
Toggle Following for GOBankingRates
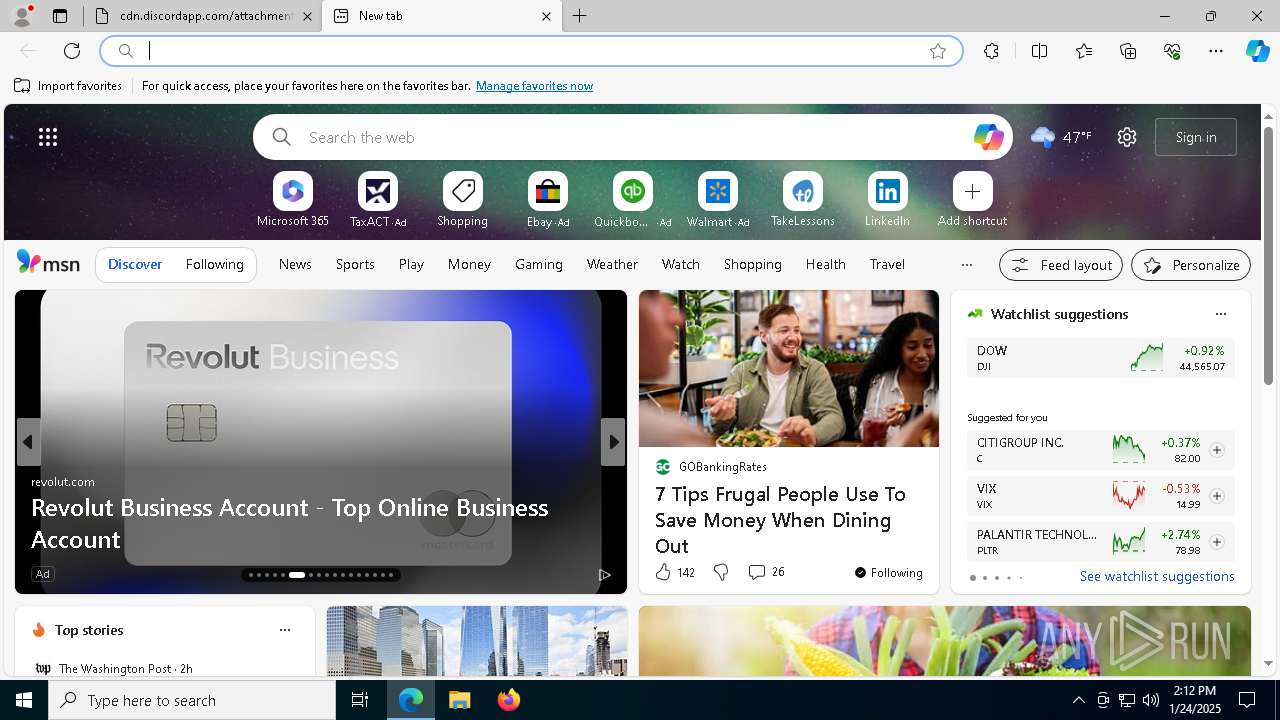click(x=888, y=573)
